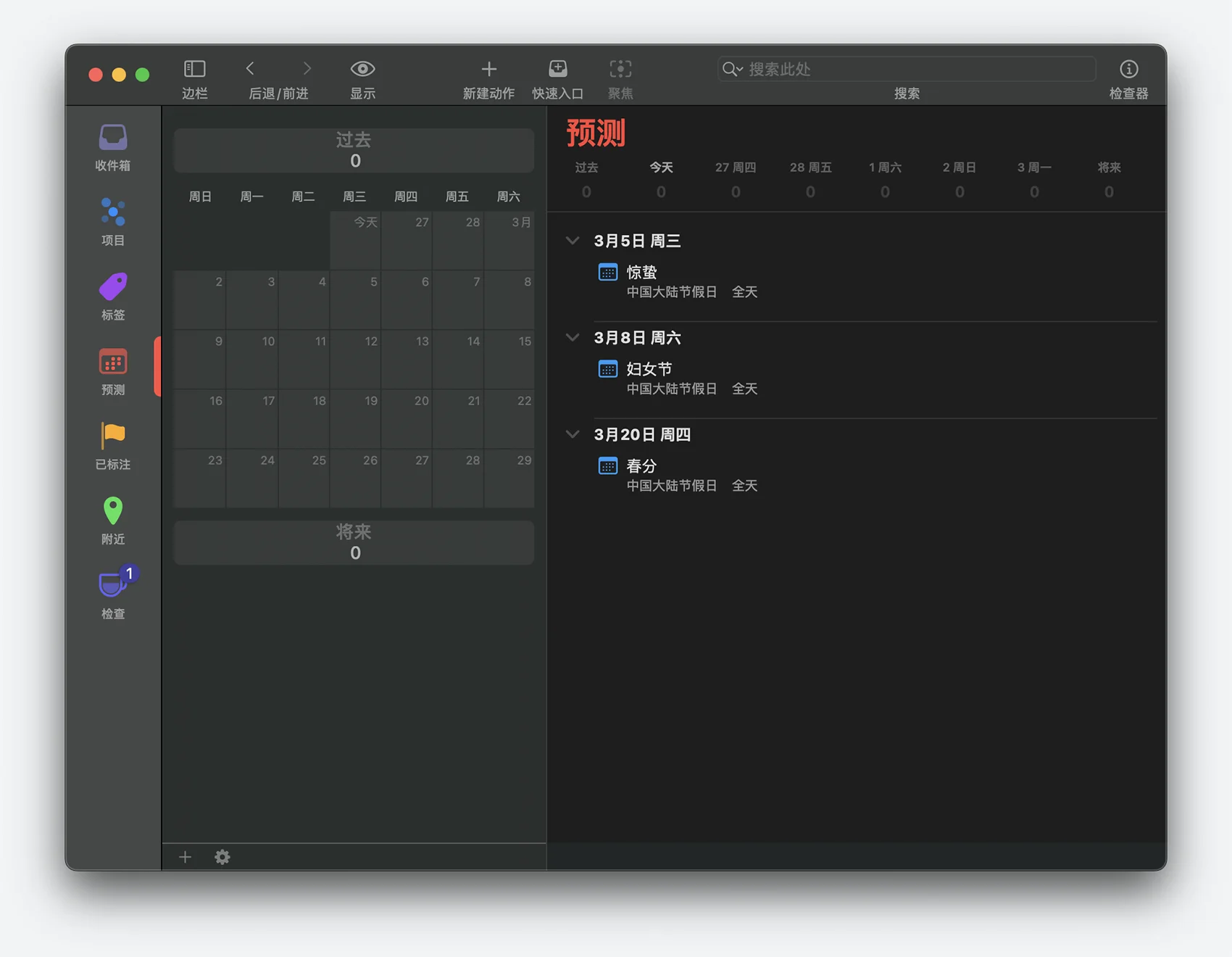Select calendar day 29
The image size is (1232, 957).
click(509, 478)
